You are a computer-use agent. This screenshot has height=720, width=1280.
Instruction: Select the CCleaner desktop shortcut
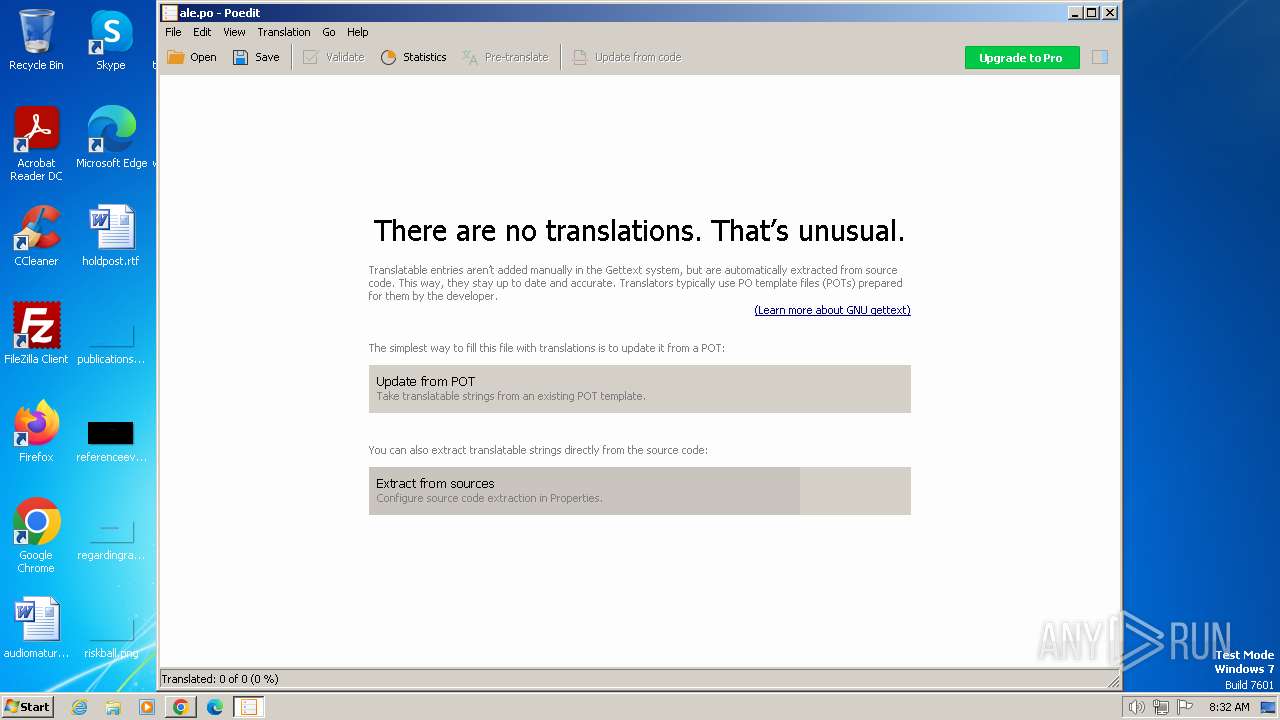pyautogui.click(x=36, y=236)
